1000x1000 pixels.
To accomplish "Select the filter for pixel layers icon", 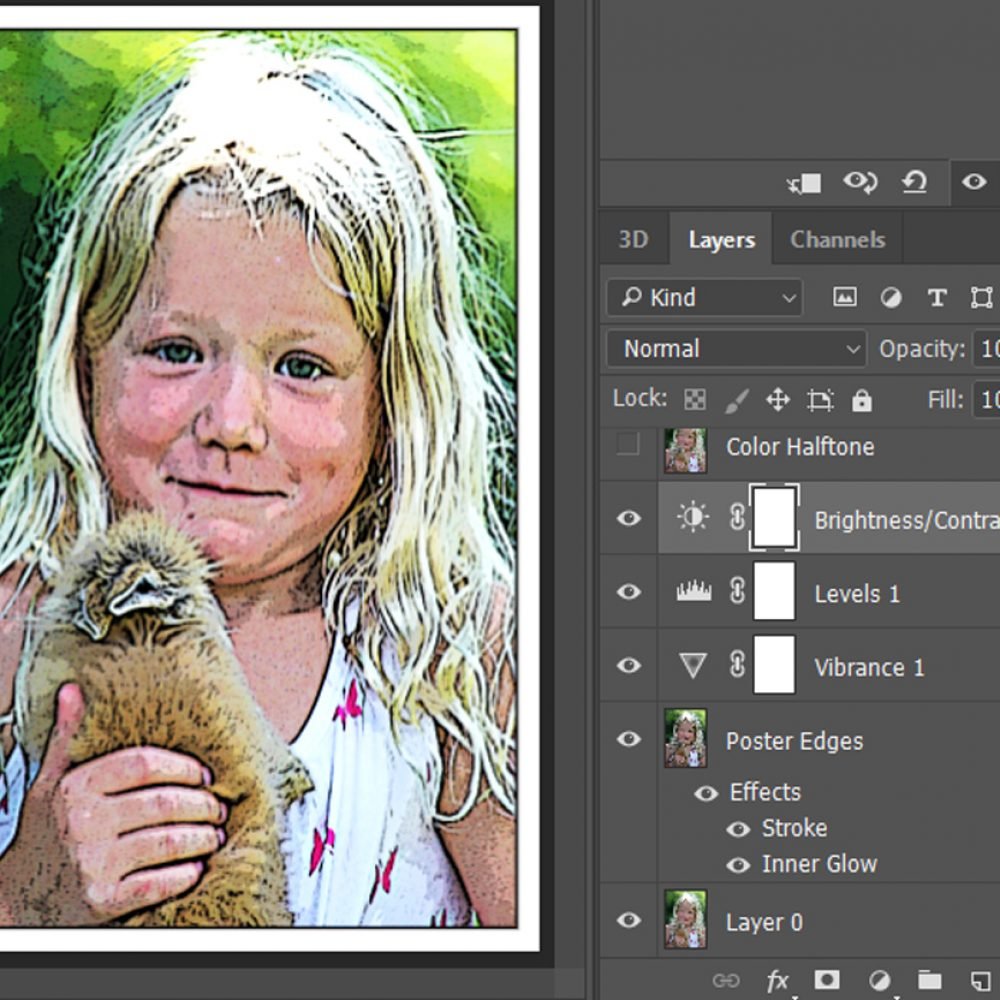I will 846,297.
